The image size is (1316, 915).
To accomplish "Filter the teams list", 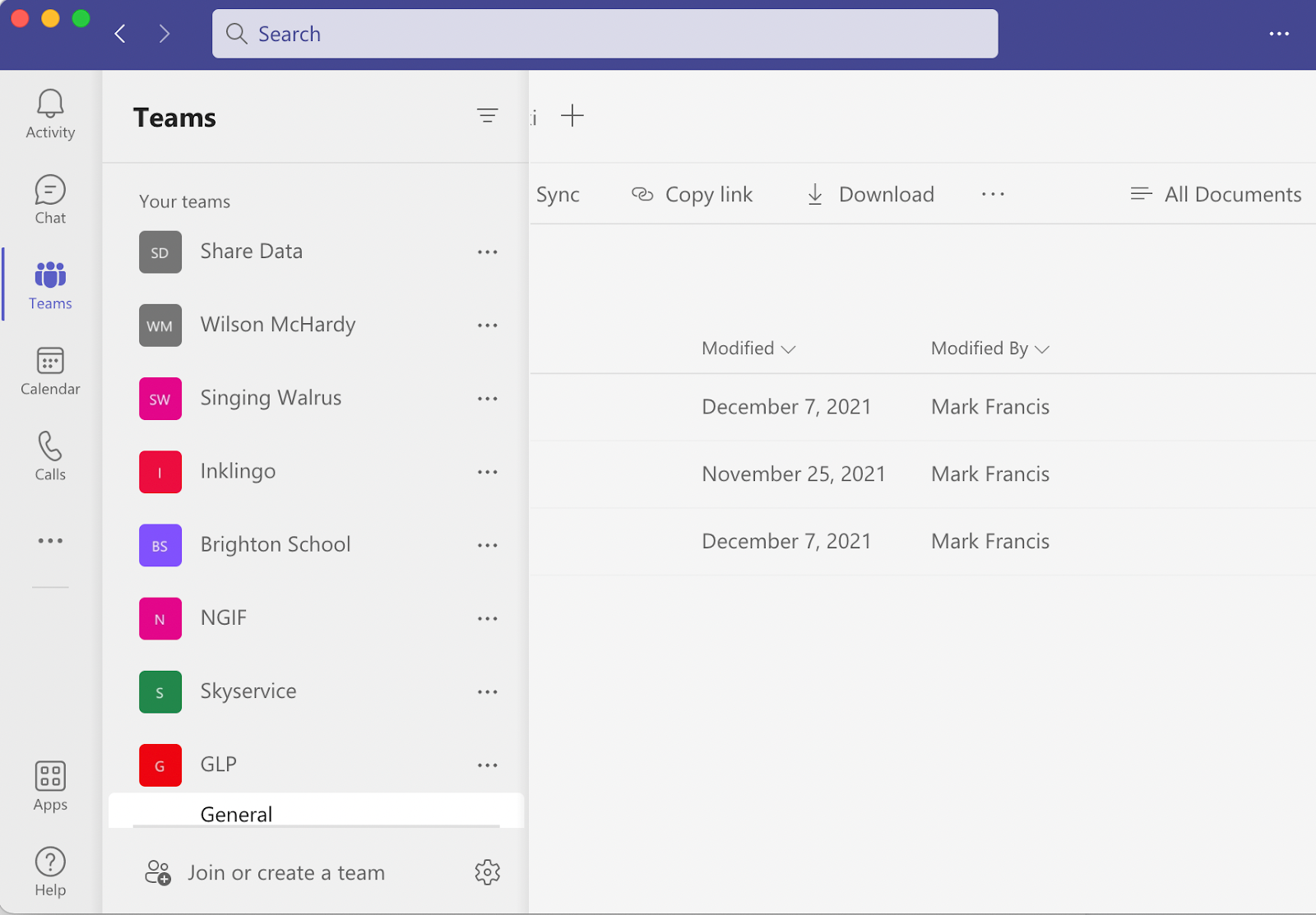I will coord(488,116).
